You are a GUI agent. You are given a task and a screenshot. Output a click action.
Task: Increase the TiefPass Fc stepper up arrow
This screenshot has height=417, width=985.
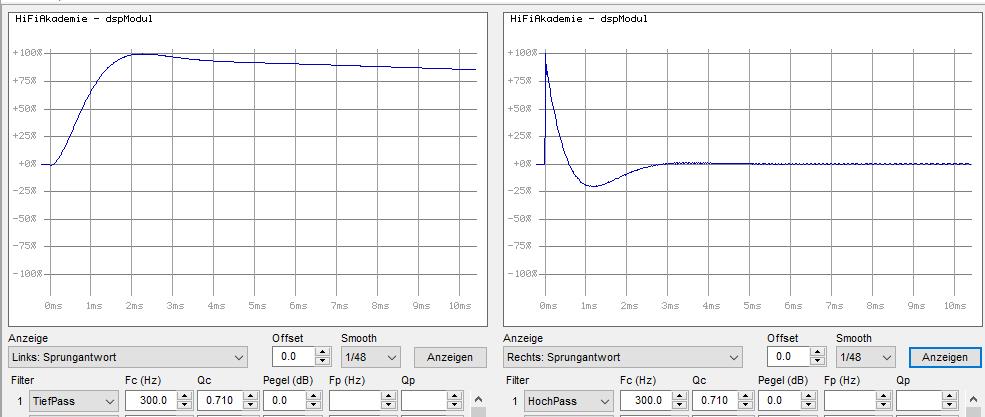184,397
